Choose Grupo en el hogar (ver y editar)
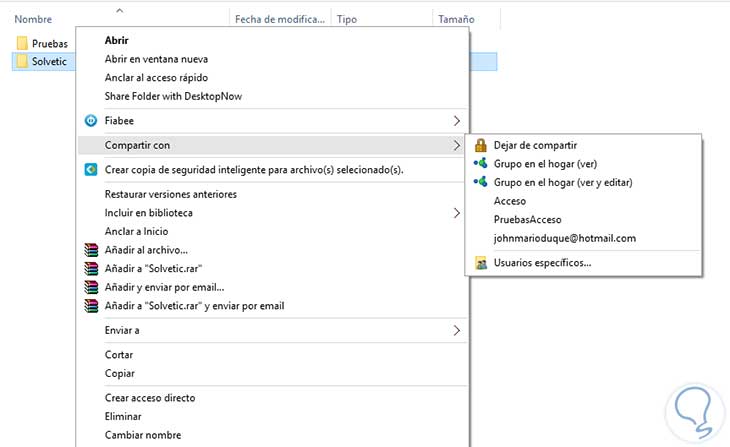This screenshot has height=447, width=730. tap(563, 182)
